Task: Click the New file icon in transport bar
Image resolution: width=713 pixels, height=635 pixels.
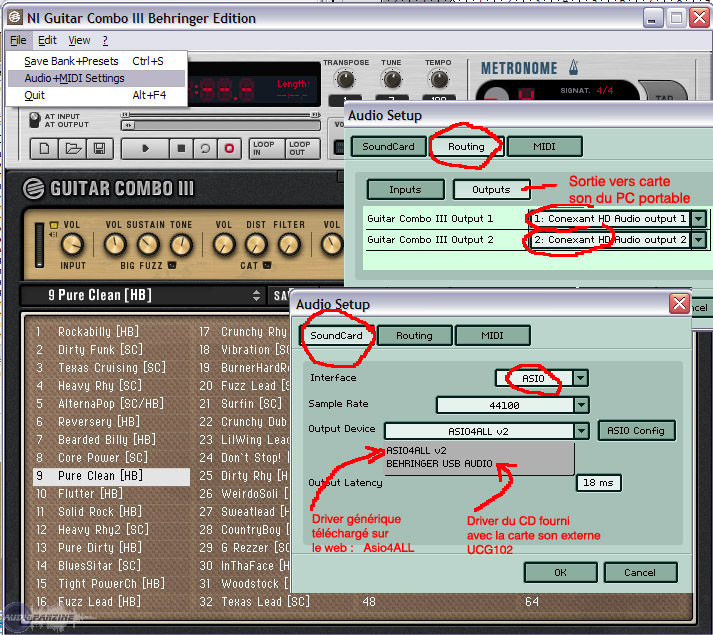Action: (44, 148)
